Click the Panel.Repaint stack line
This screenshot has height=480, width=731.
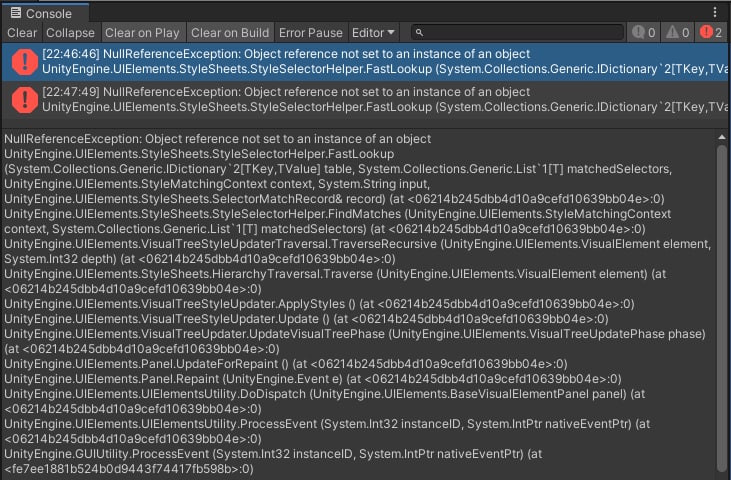(313, 378)
